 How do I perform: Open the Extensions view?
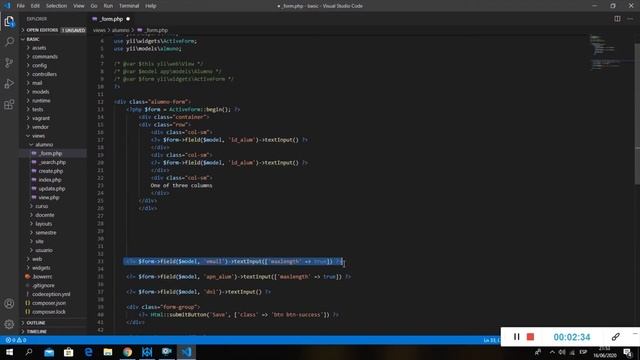tap(9, 104)
